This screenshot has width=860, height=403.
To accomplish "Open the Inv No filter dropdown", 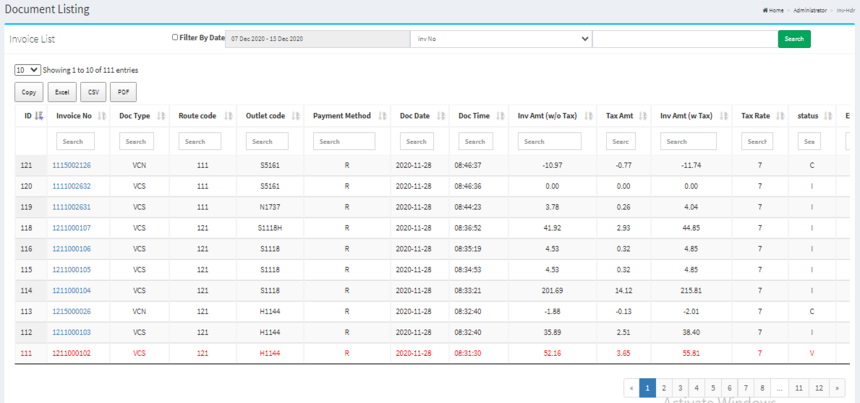I will (500, 39).
